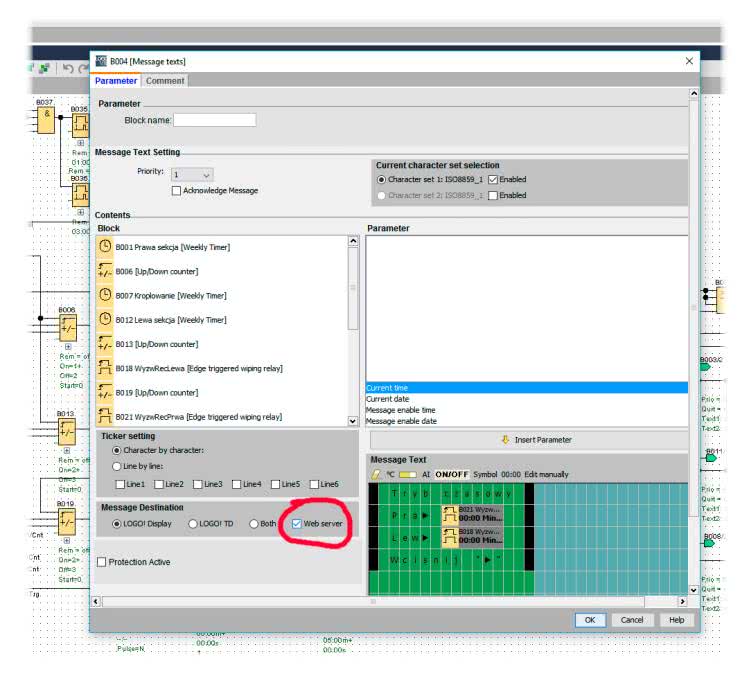Click the Block name input field
This screenshot has height=678, width=740.
(x=215, y=120)
